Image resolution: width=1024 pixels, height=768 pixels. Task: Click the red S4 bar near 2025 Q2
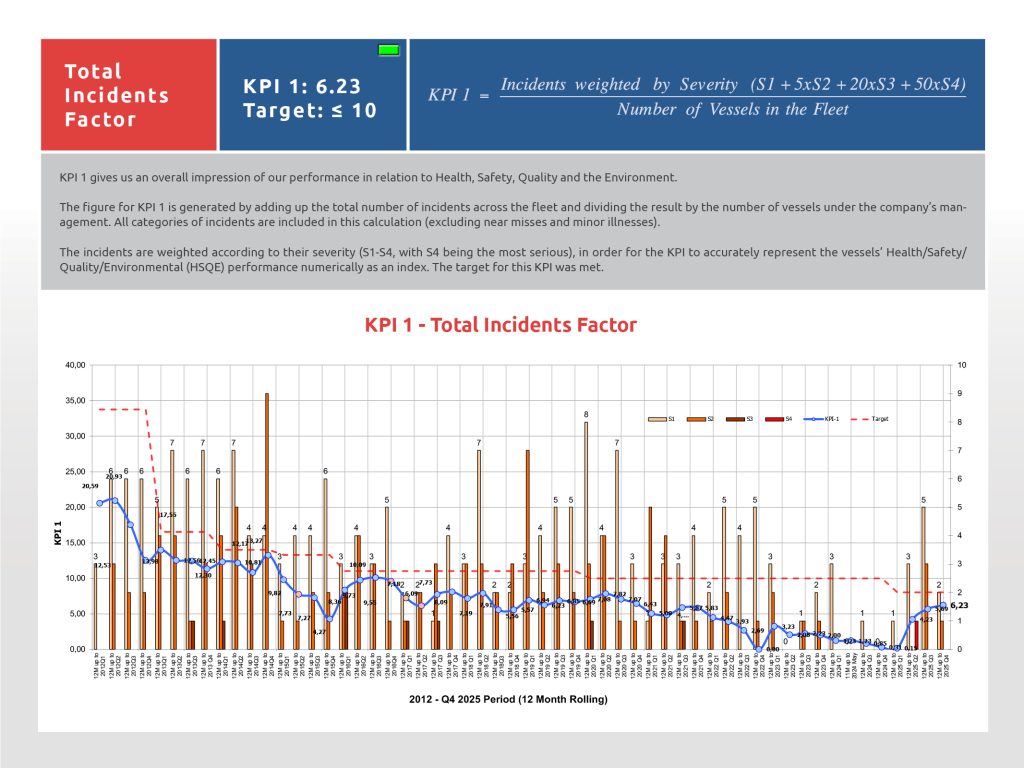916,635
